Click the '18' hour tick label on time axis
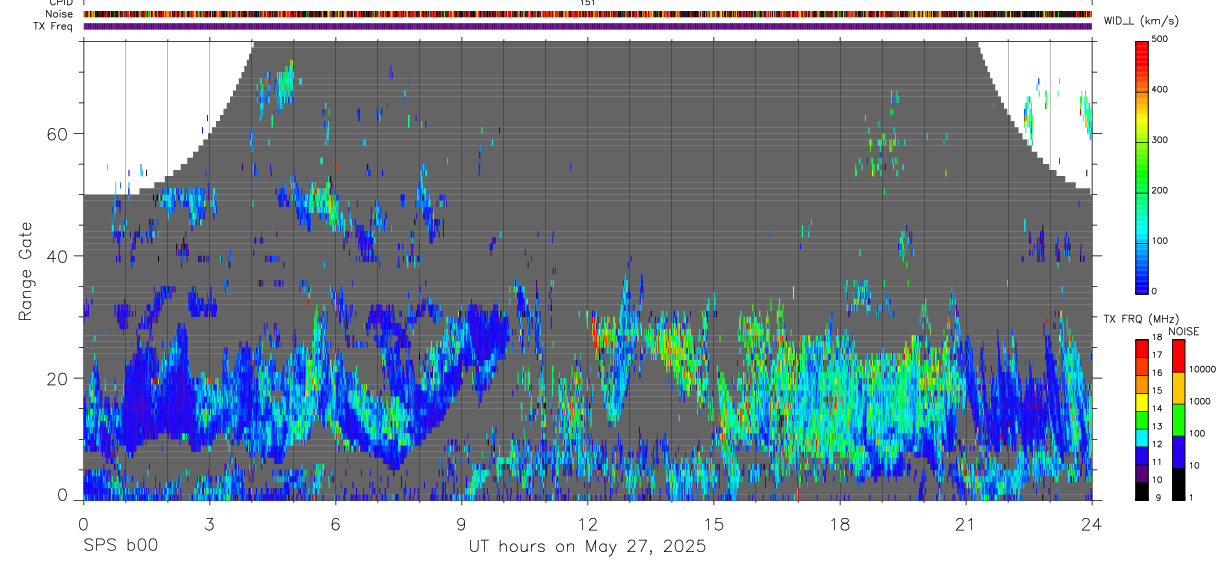Image resolution: width=1228 pixels, height=567 pixels. [839, 523]
